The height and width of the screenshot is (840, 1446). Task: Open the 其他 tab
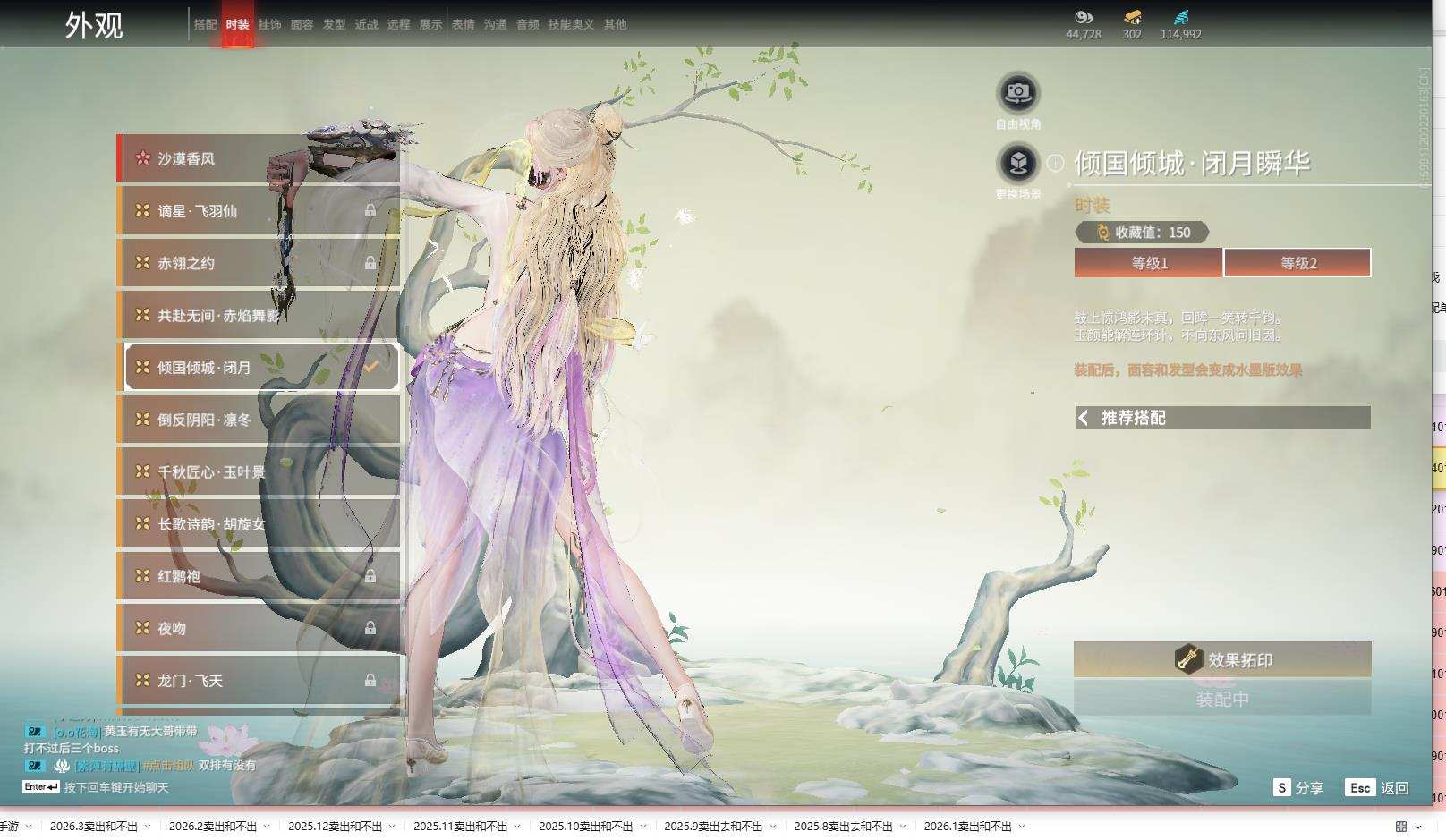[616, 24]
